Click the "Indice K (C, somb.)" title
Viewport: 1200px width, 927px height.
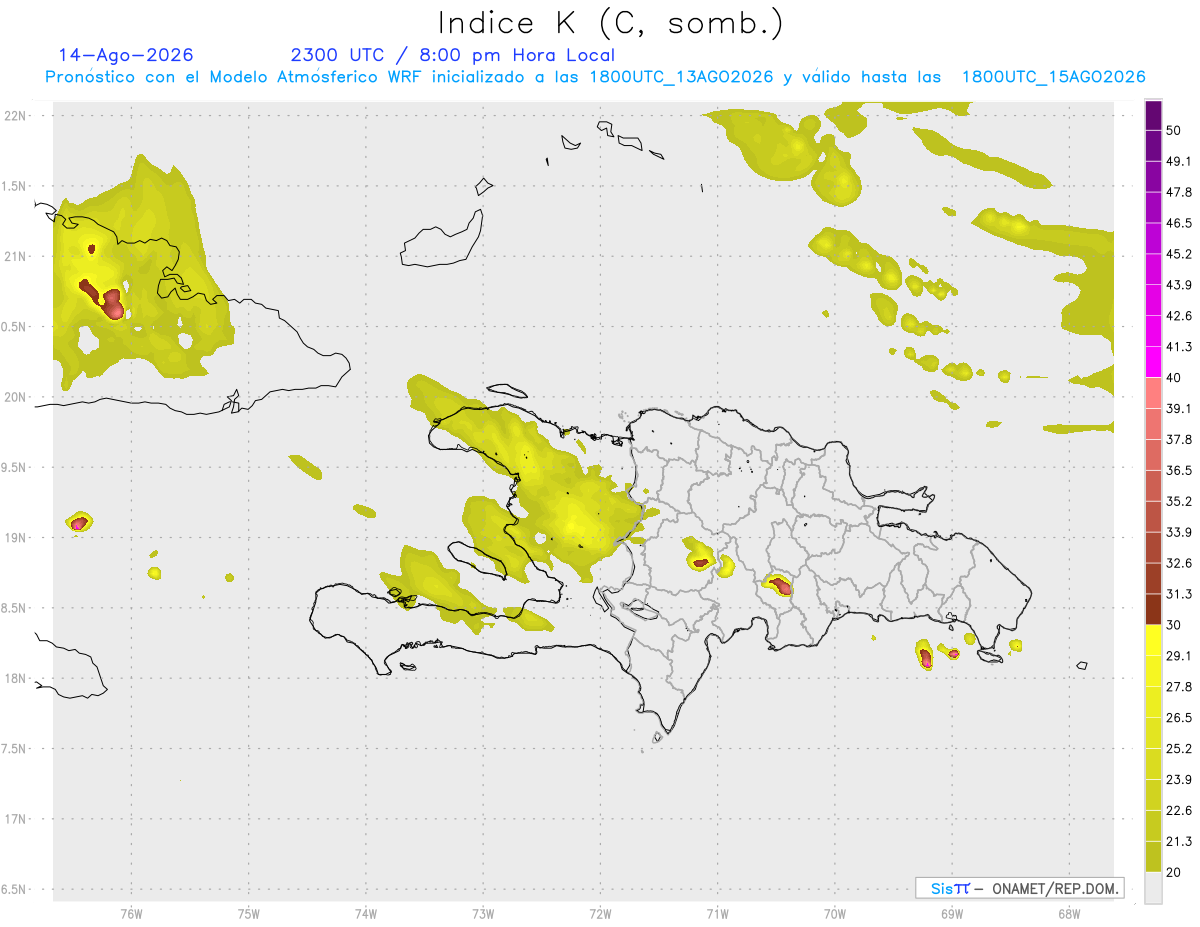tap(610, 23)
